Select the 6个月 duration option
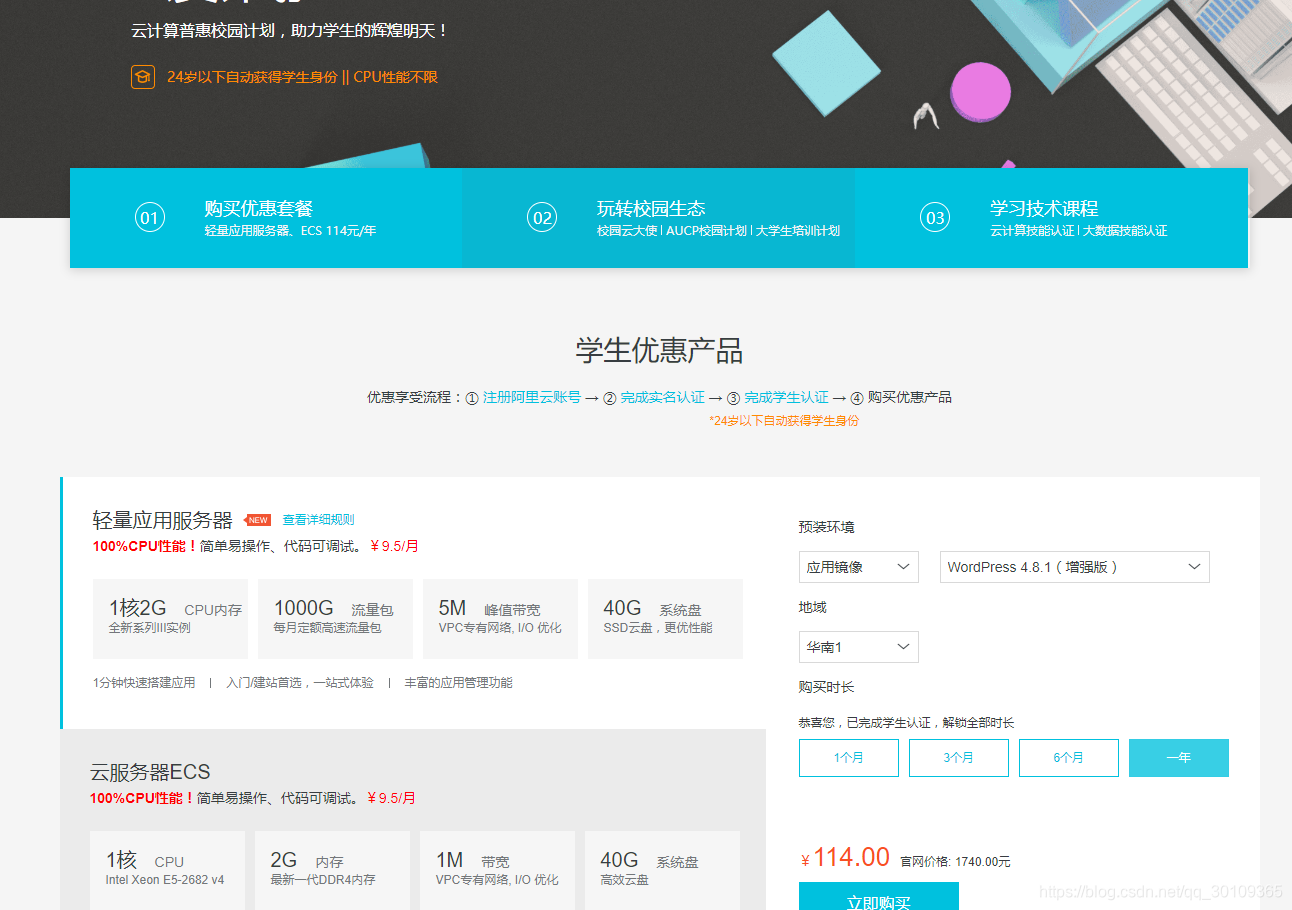1292x910 pixels. click(x=1069, y=758)
